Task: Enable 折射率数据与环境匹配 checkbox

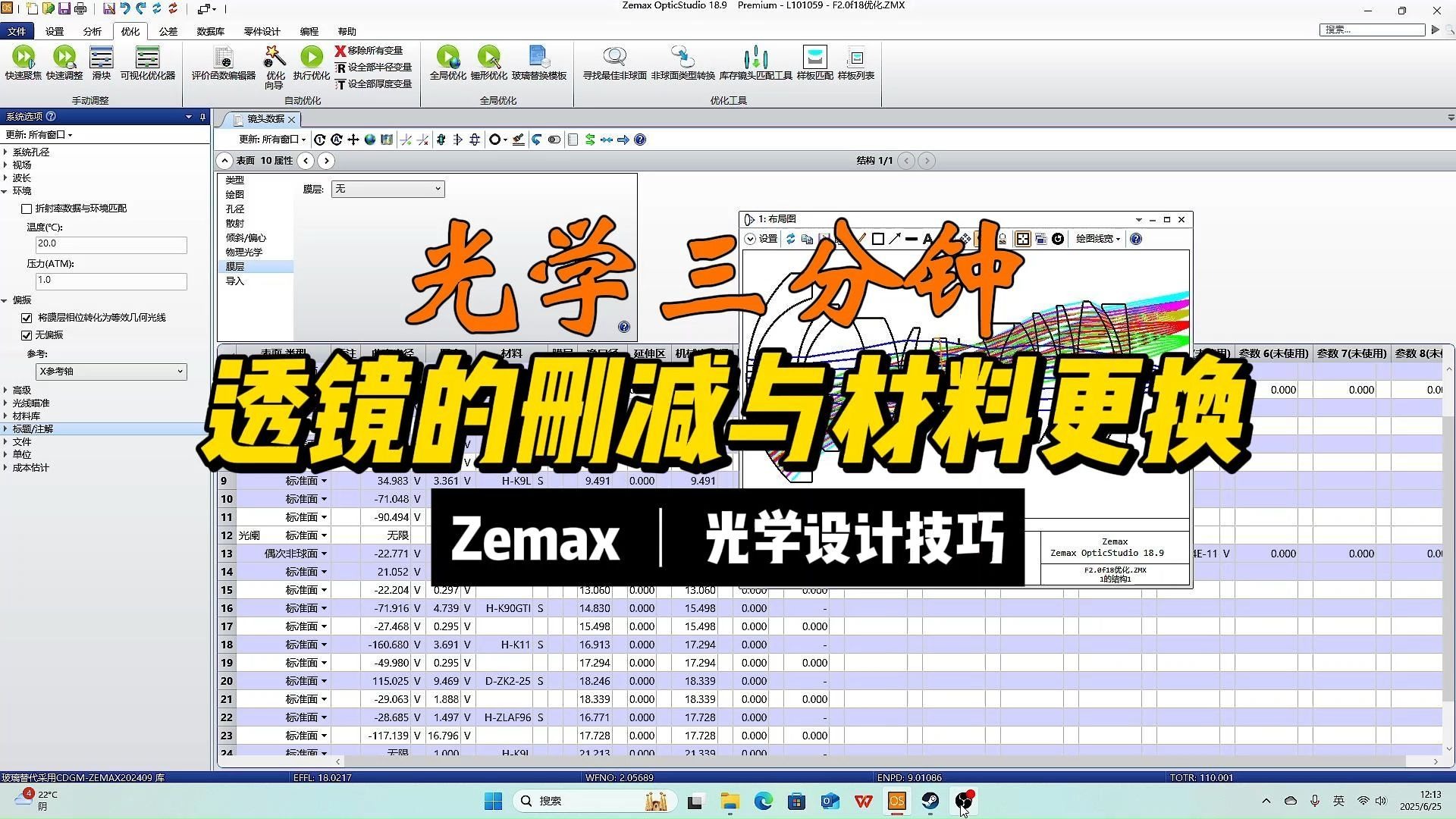Action: [x=27, y=209]
